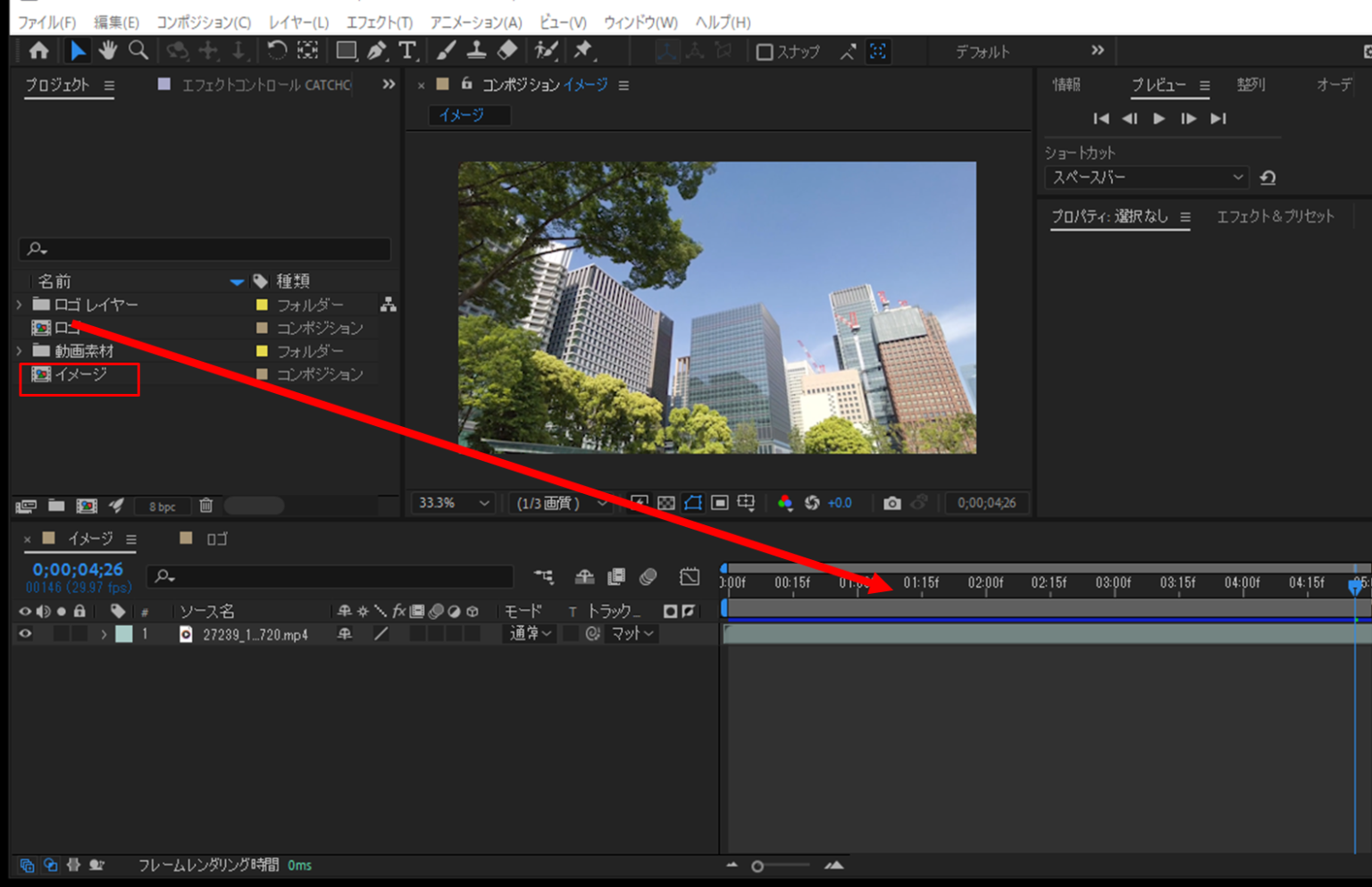Viewport: 1372px width, 887px height.
Task: Select the イメージ composition in Project panel
Action: [x=80, y=375]
